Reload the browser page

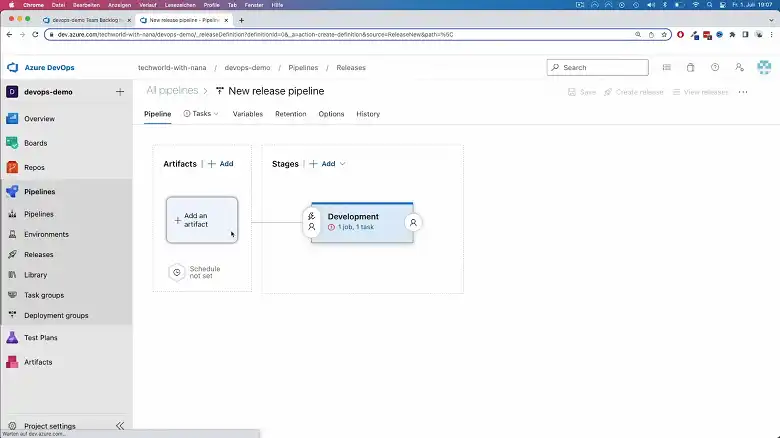pyautogui.click(x=35, y=34)
